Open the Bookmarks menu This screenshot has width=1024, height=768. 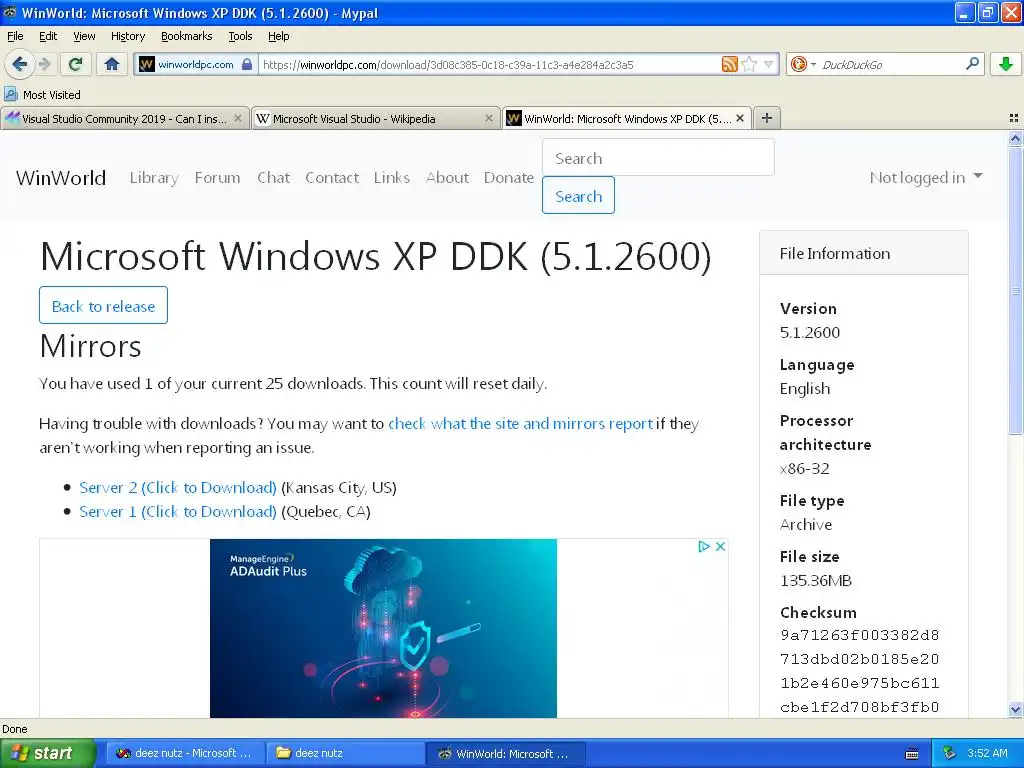click(x=186, y=36)
